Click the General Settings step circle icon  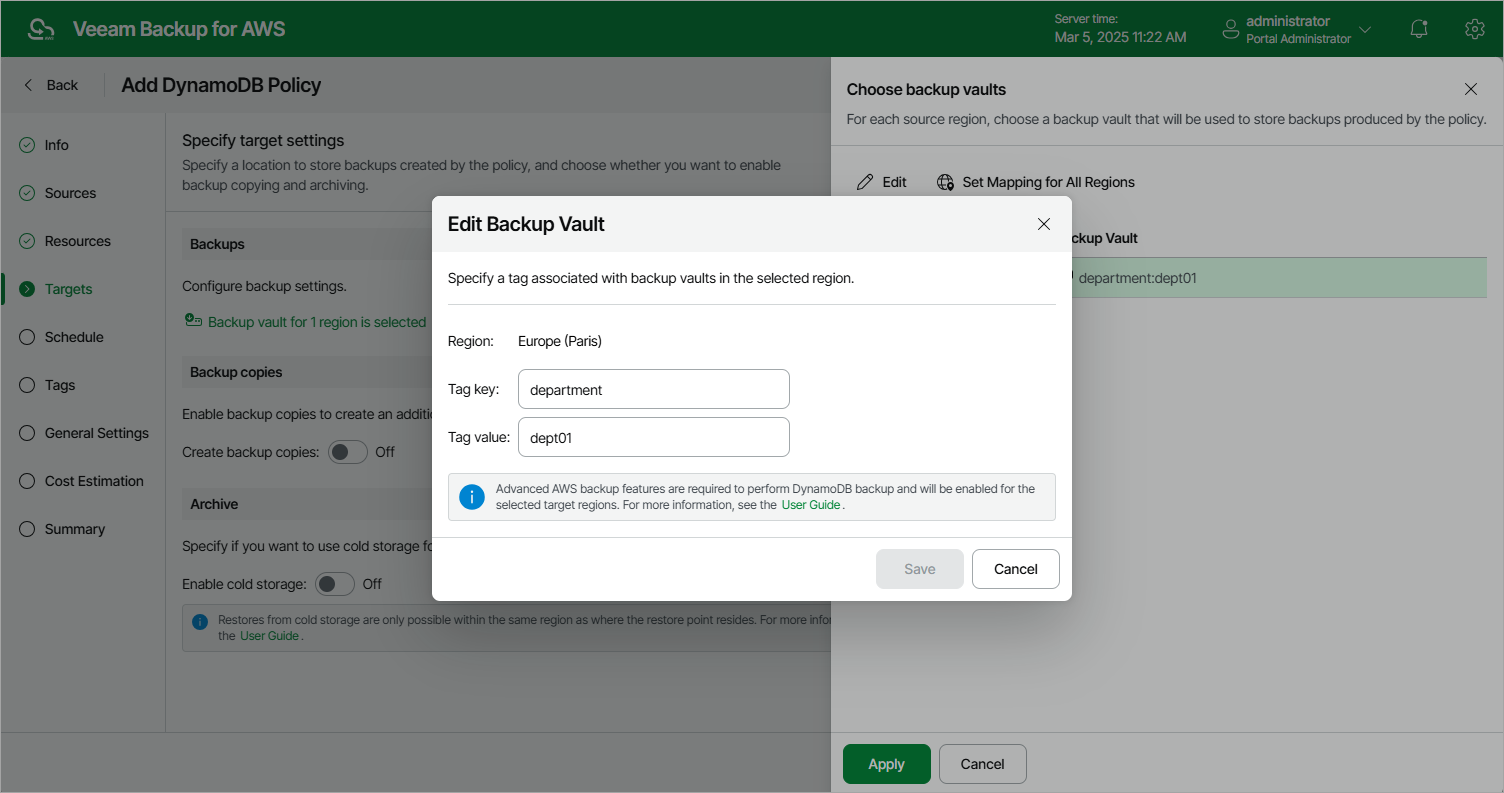click(x=27, y=433)
